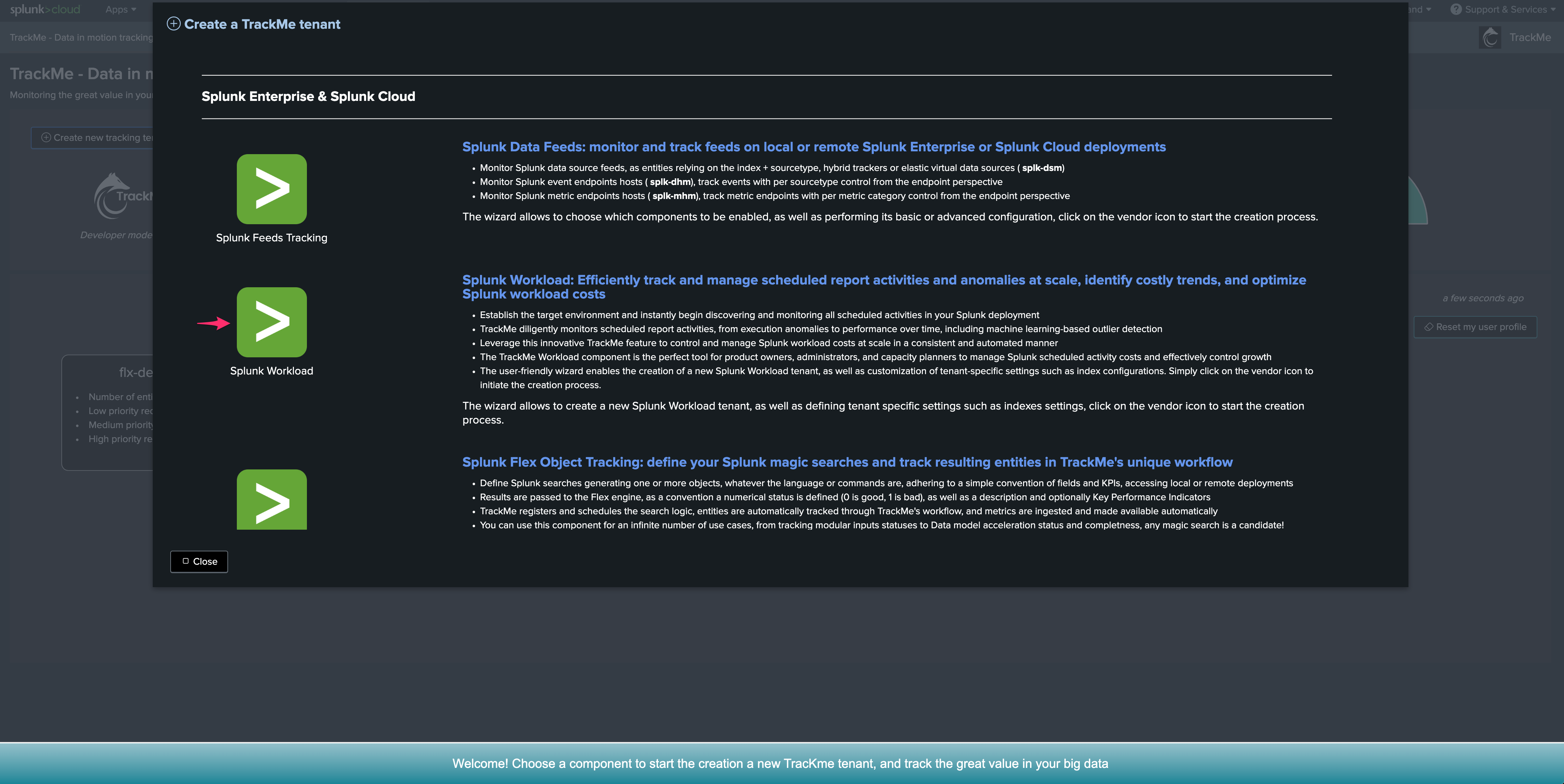Click the plus icon beside Create a TrackMe tenant
Viewport: 1564px width, 784px height.
174,24
